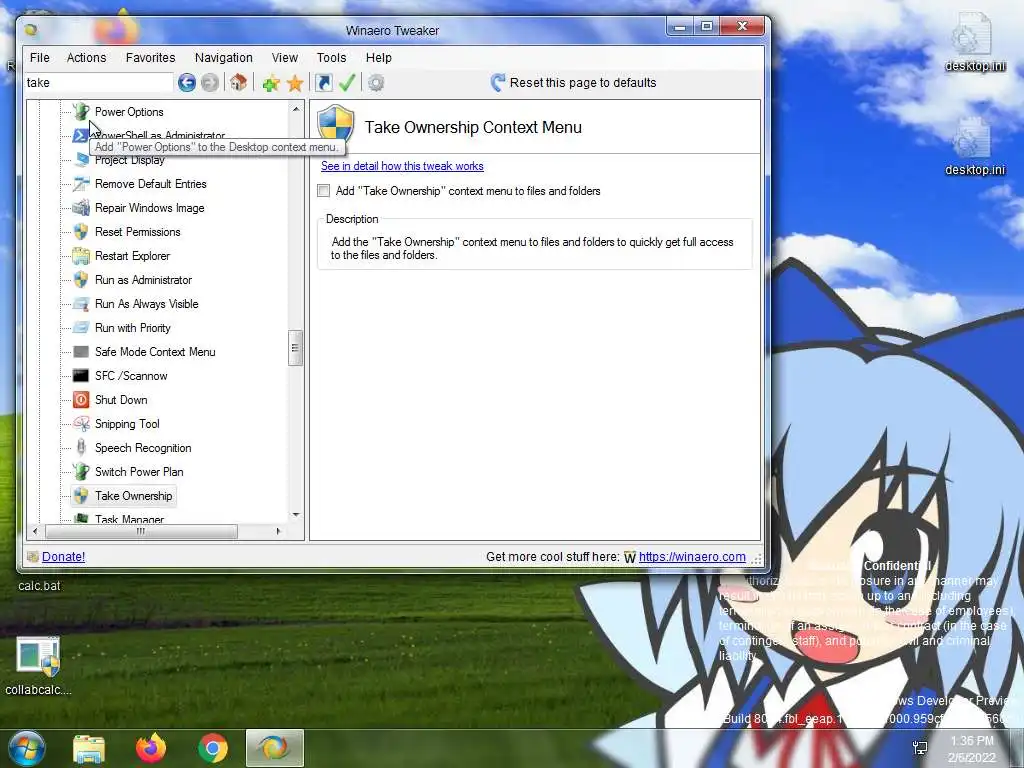Open the Actions menu
Viewport: 1024px width, 768px height.
(86, 57)
